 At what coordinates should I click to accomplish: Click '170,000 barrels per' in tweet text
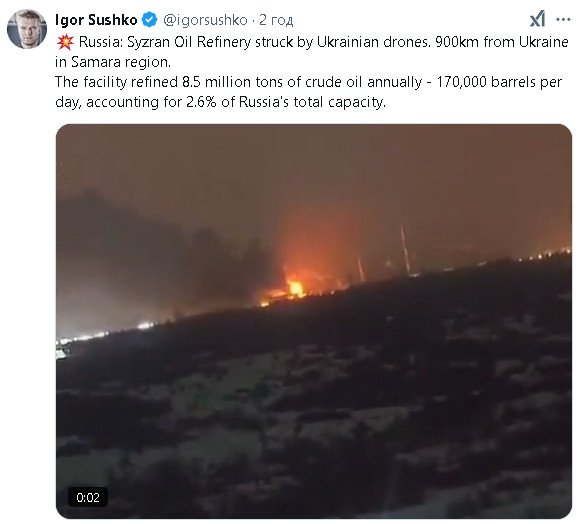coord(499,82)
